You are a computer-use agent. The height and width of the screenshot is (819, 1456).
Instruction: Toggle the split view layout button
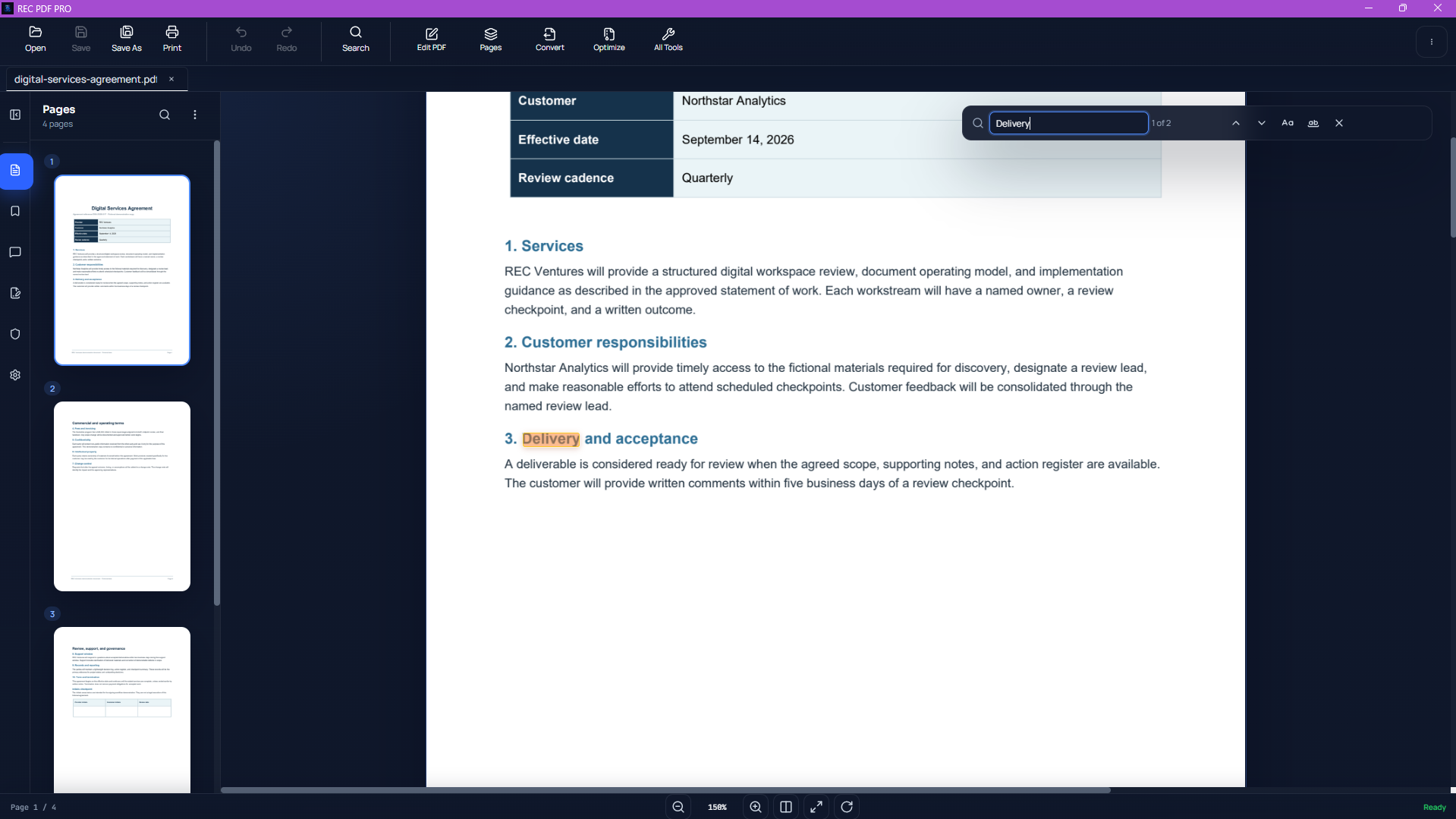click(786, 807)
